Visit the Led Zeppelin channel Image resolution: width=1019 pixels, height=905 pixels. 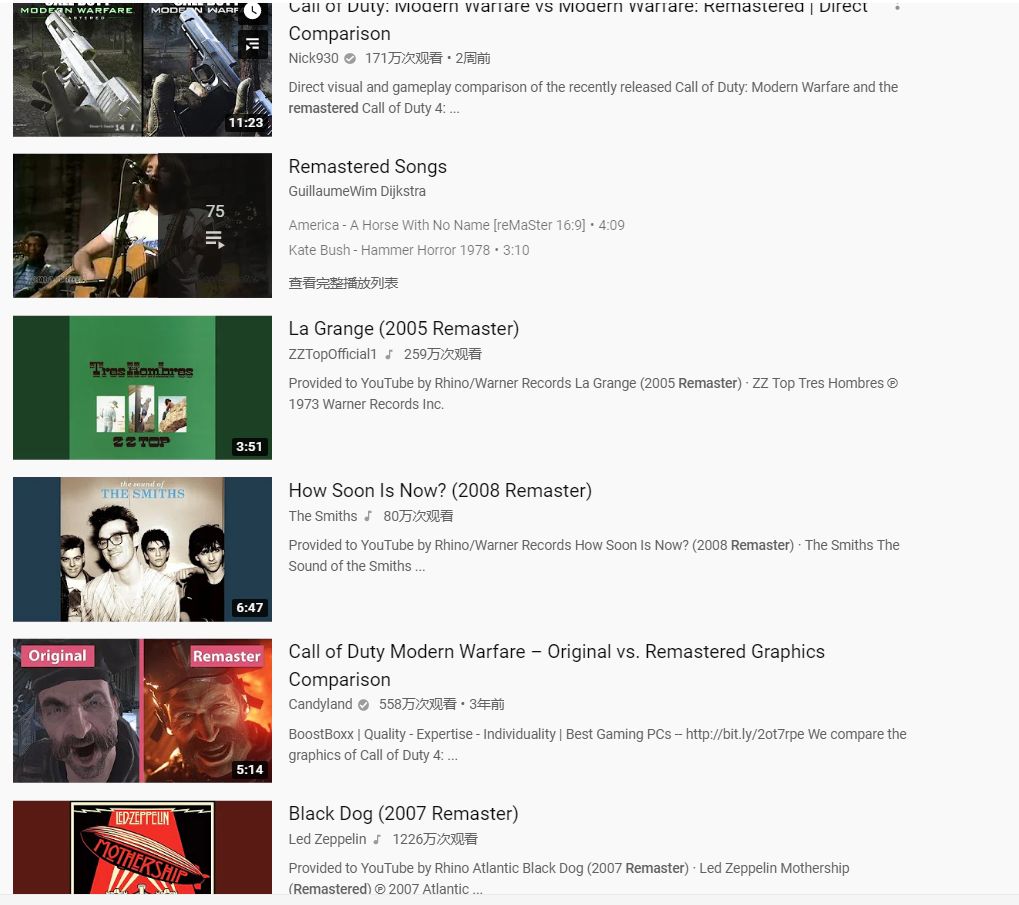click(327, 839)
